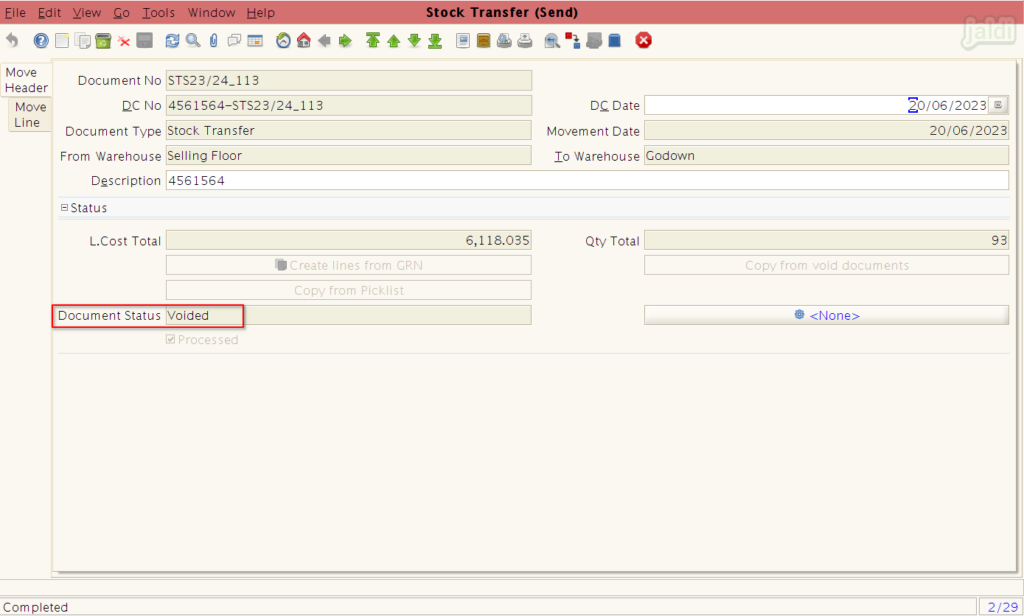Click the Completed status bar message
The width and height of the screenshot is (1024, 616).
pos(35,607)
